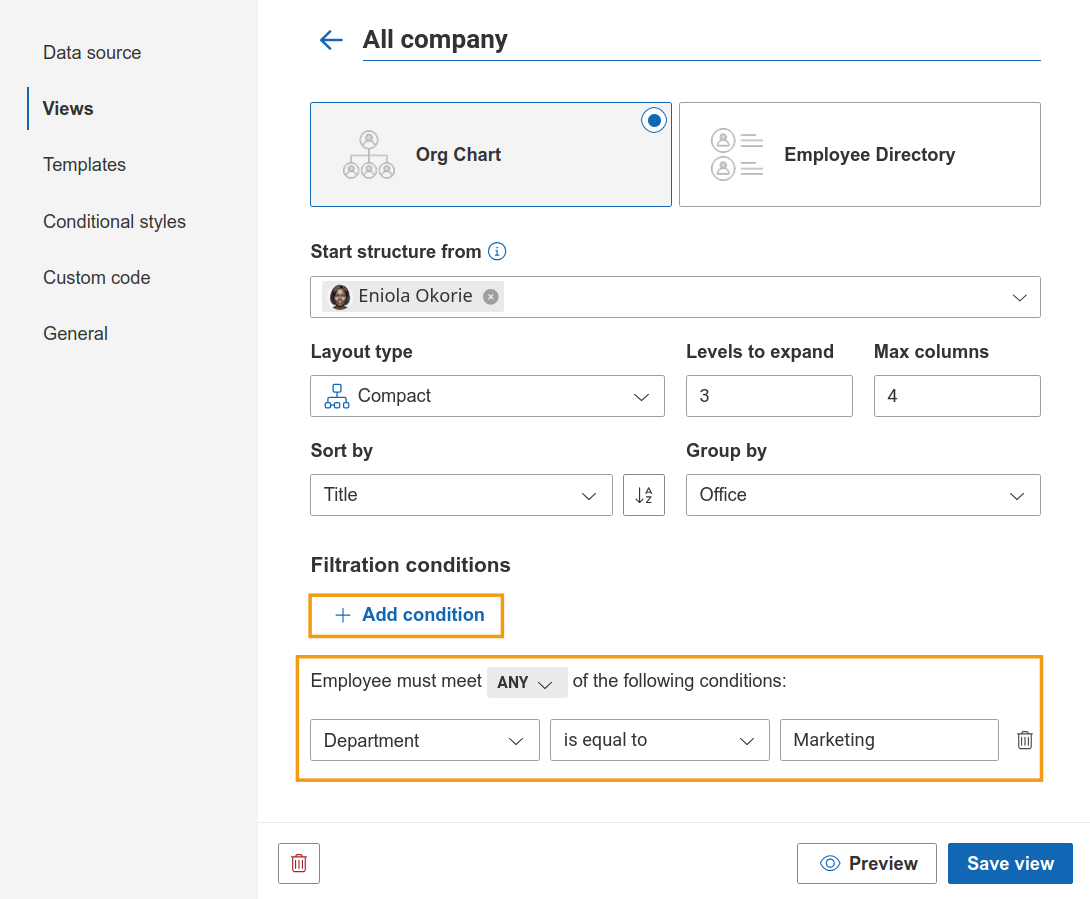Image resolution: width=1090 pixels, height=899 pixels.
Task: Click the 'of the following conditions:' text
Action: (x=679, y=681)
